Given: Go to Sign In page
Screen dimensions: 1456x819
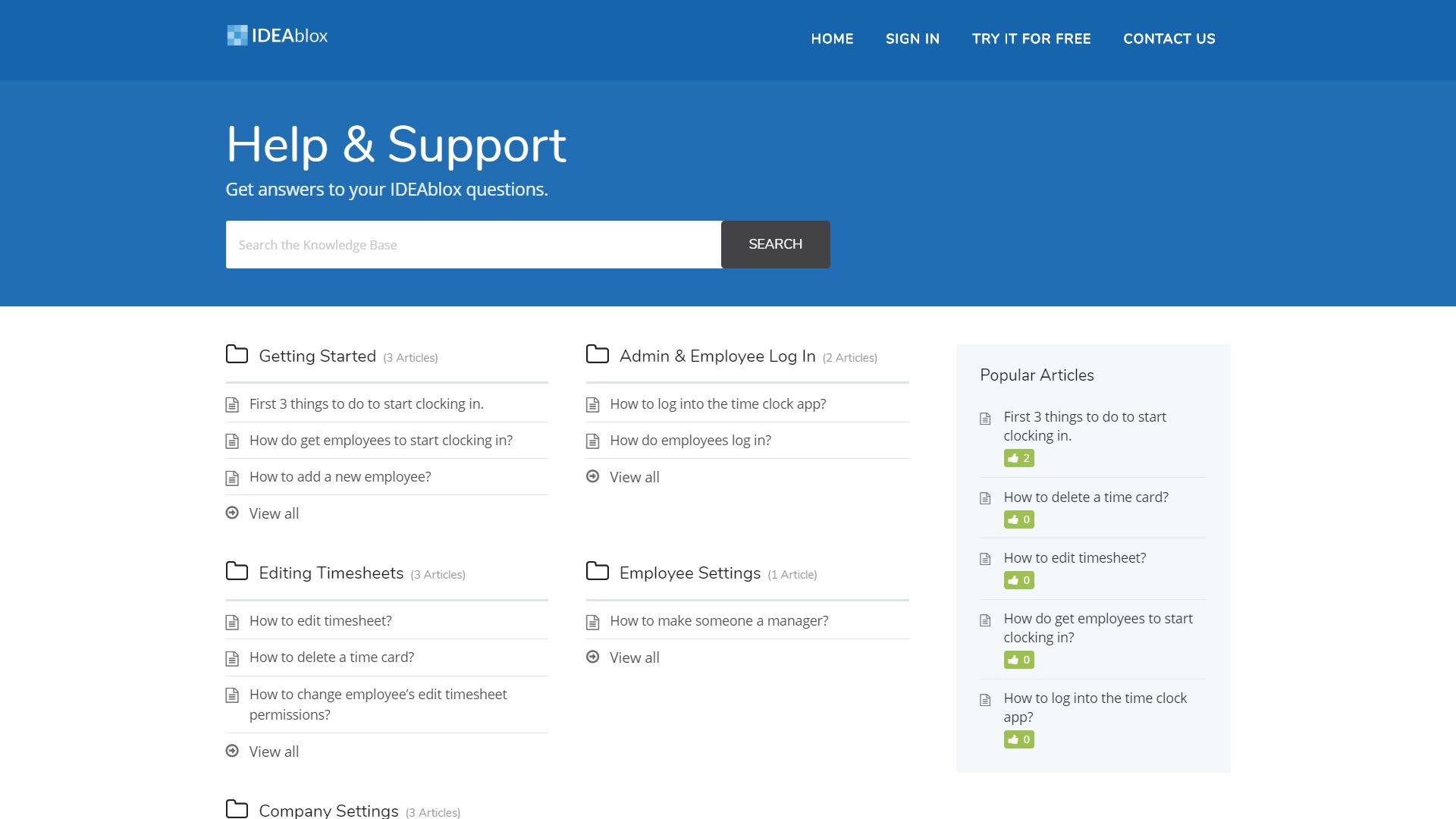Looking at the screenshot, I should [x=912, y=39].
